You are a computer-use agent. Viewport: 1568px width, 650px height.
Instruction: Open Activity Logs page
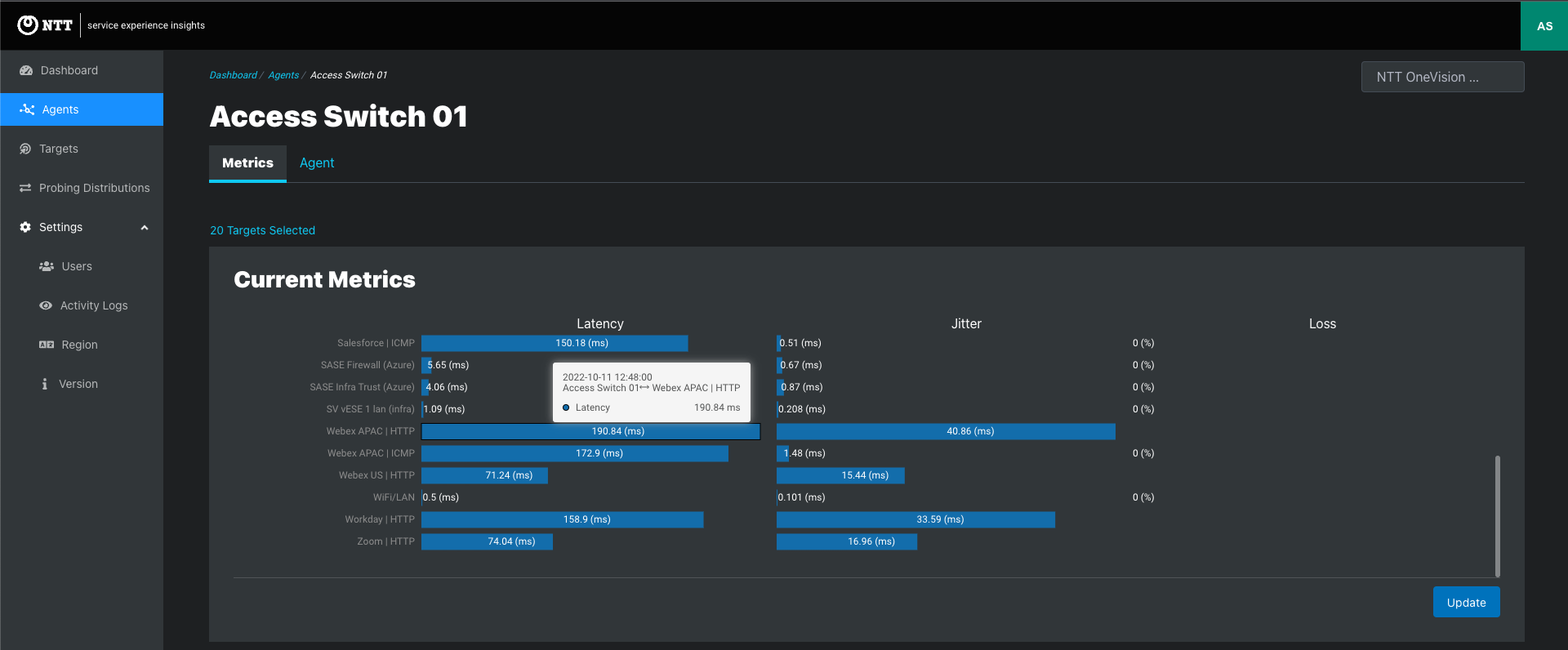[x=82, y=305]
